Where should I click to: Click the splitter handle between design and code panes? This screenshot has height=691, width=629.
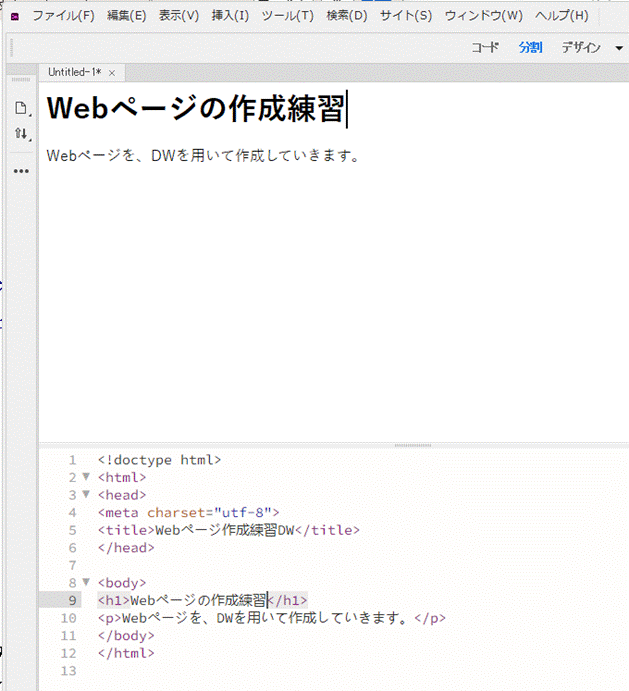pos(411,445)
